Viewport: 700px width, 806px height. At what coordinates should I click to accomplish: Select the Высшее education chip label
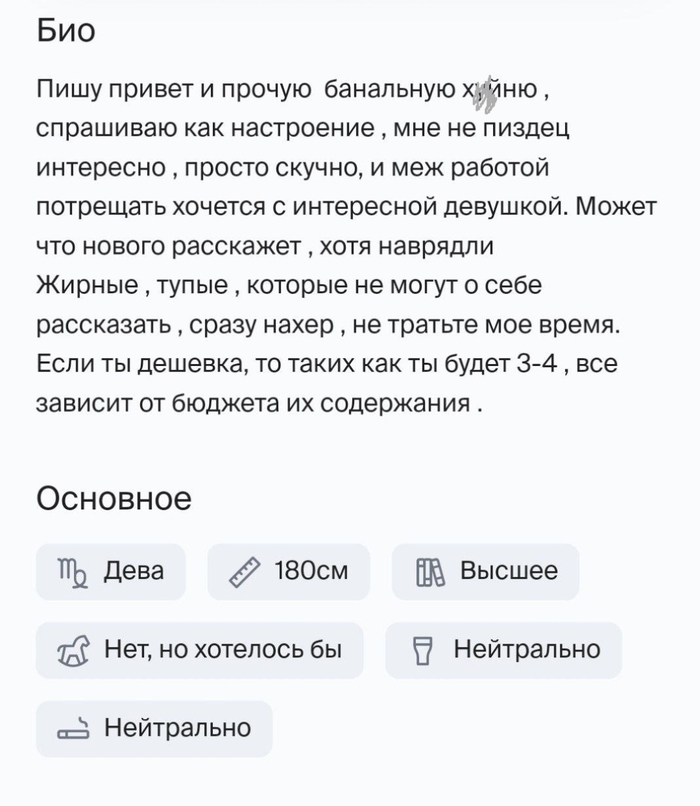(x=508, y=572)
